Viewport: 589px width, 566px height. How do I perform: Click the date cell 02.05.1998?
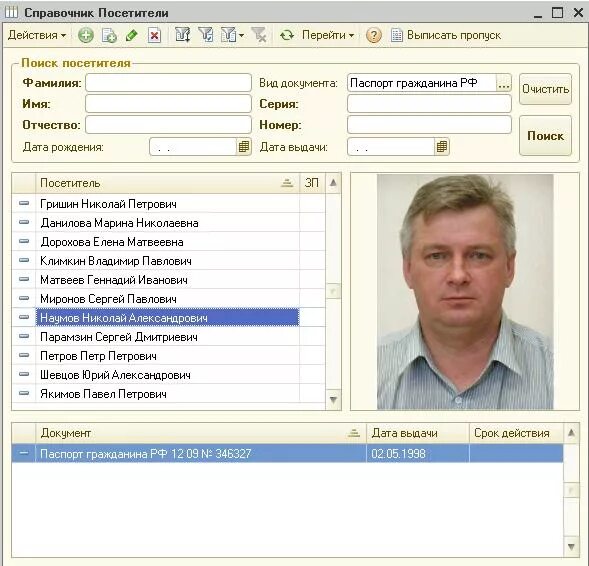(x=418, y=453)
